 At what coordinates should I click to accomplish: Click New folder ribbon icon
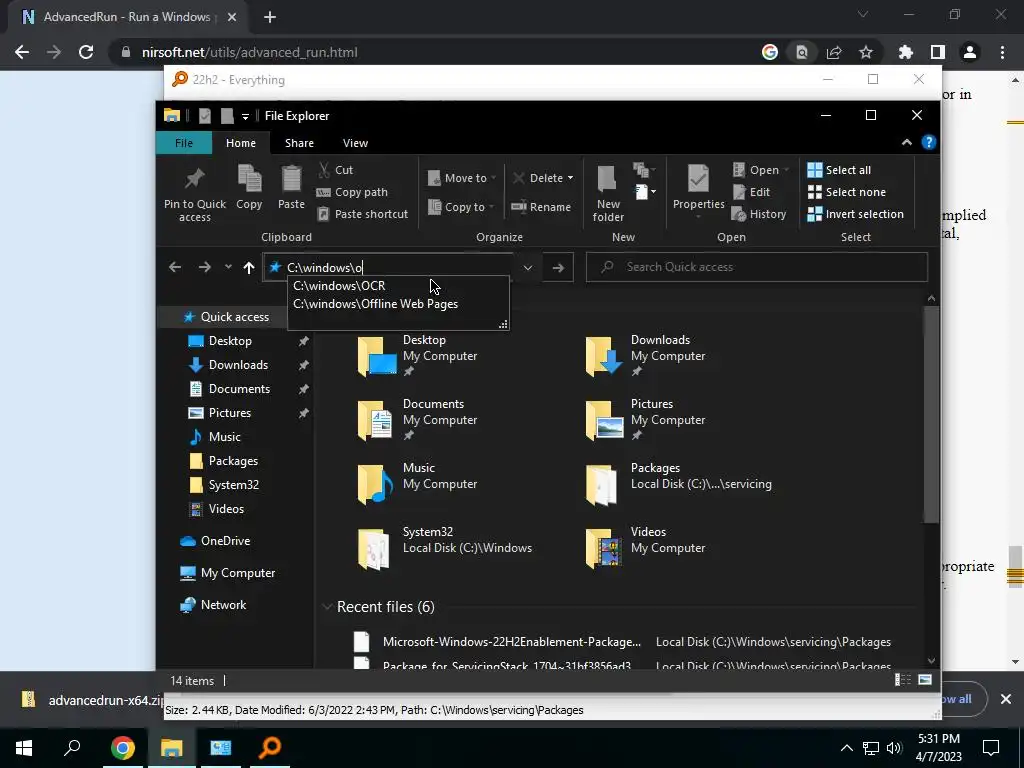(607, 193)
